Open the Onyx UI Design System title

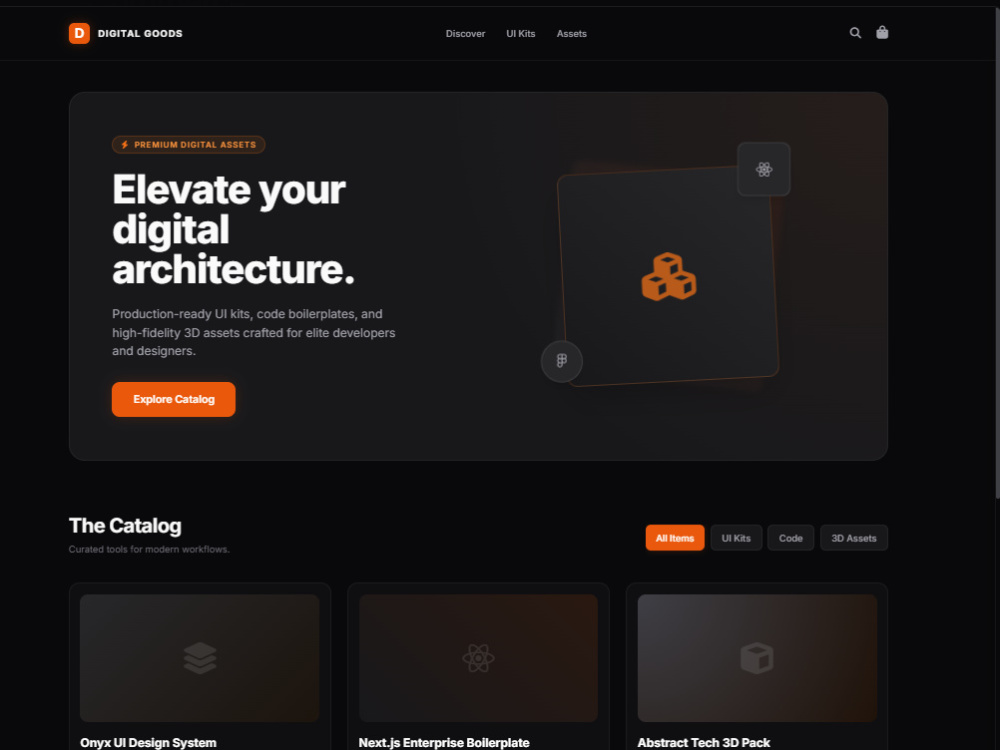pos(148,742)
